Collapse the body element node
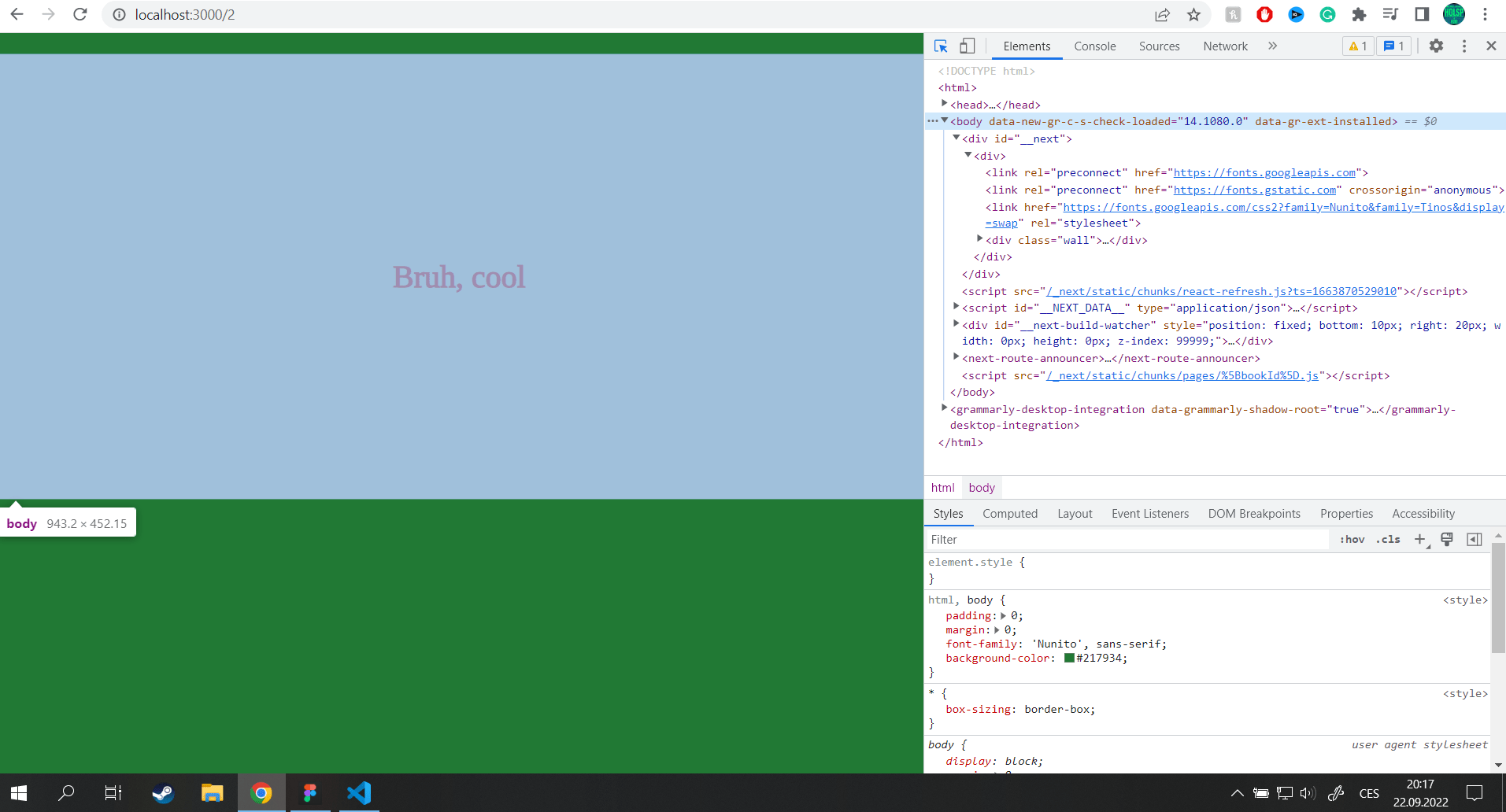1506x812 pixels. pos(945,120)
